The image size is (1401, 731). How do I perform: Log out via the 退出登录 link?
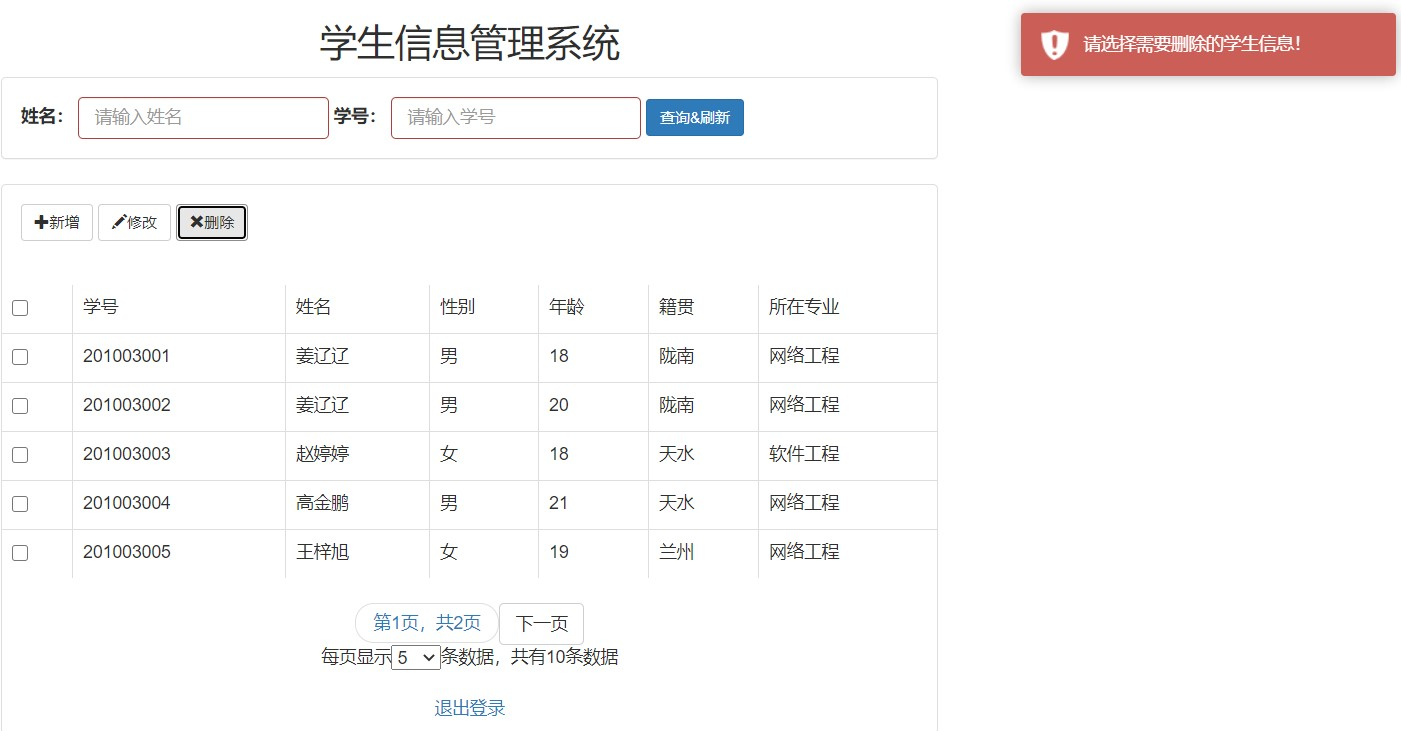click(470, 708)
